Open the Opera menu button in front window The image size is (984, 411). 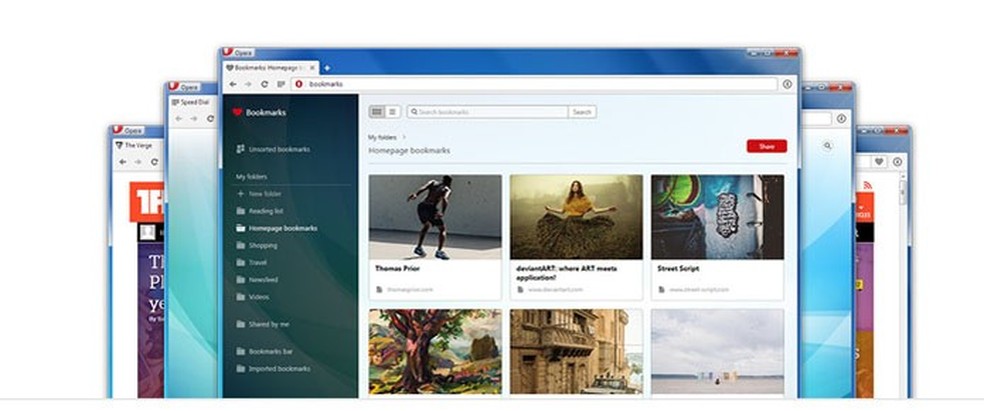pos(238,53)
